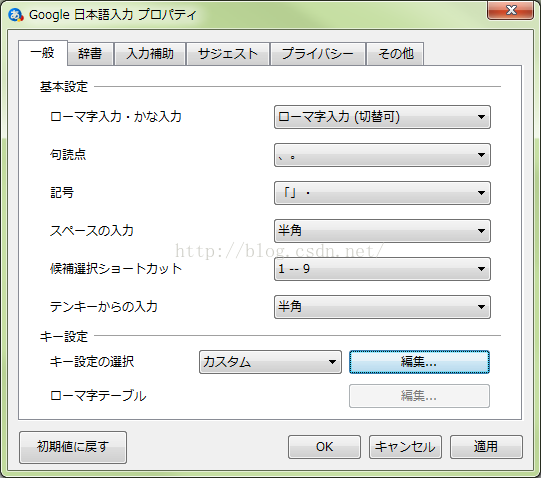Image resolution: width=541 pixels, height=481 pixels.
Task: Close the properties dialog window
Action: point(511,10)
